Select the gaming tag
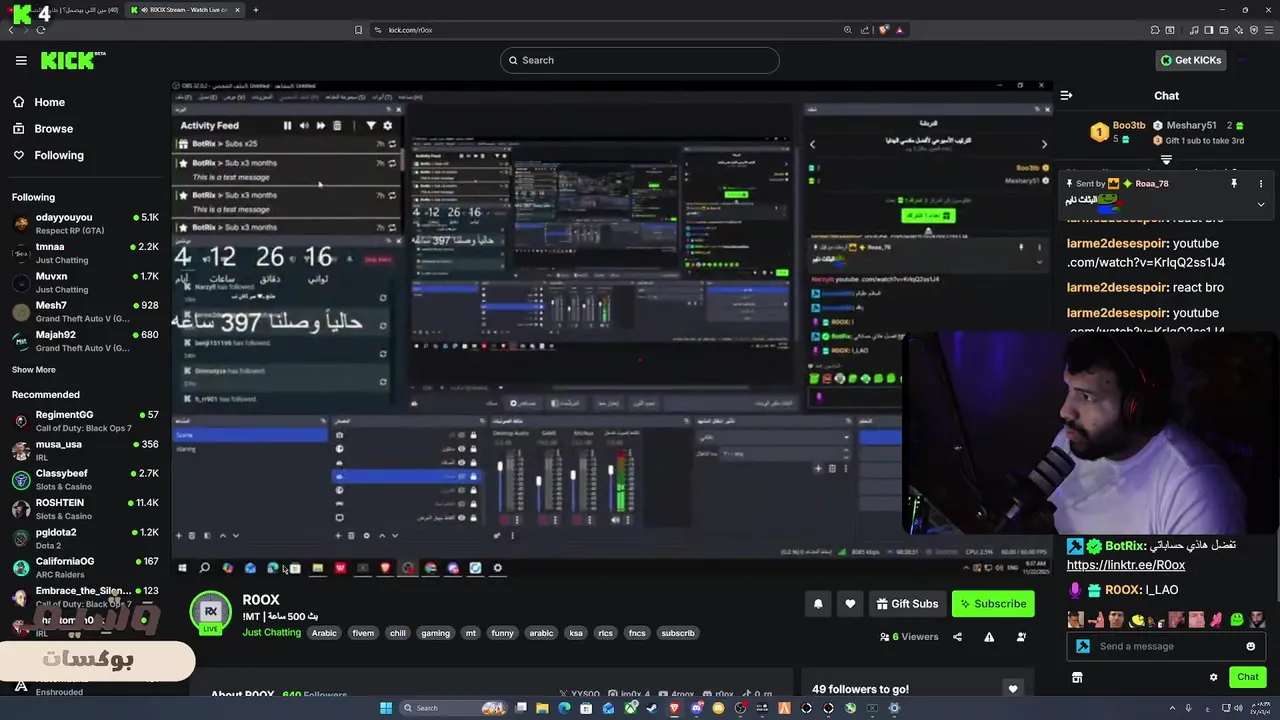 (x=435, y=633)
